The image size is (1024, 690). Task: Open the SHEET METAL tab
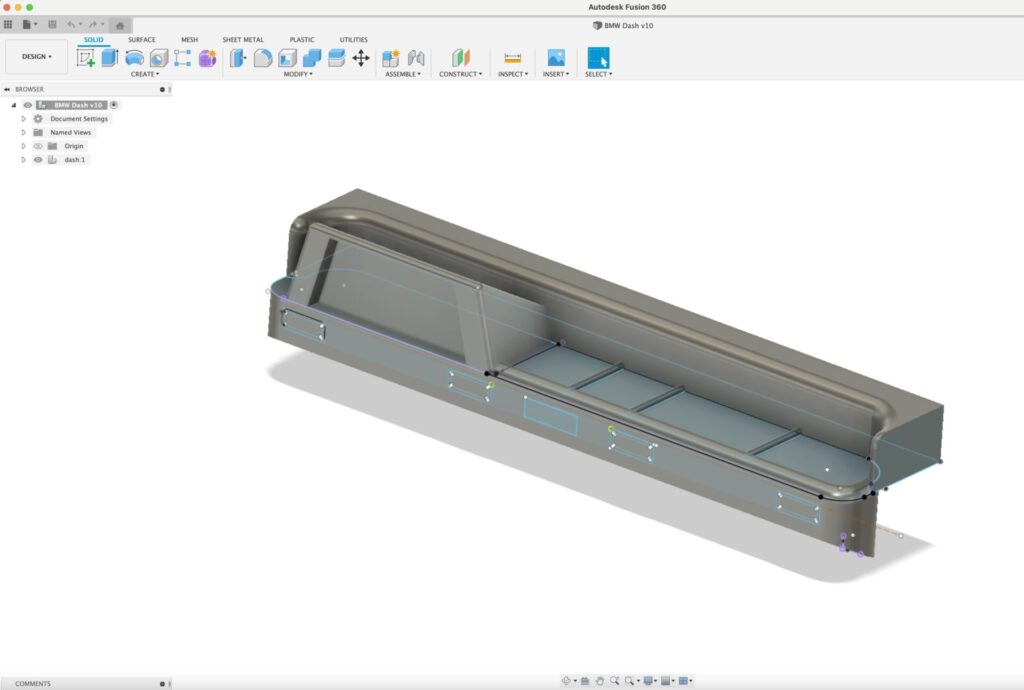tap(243, 40)
